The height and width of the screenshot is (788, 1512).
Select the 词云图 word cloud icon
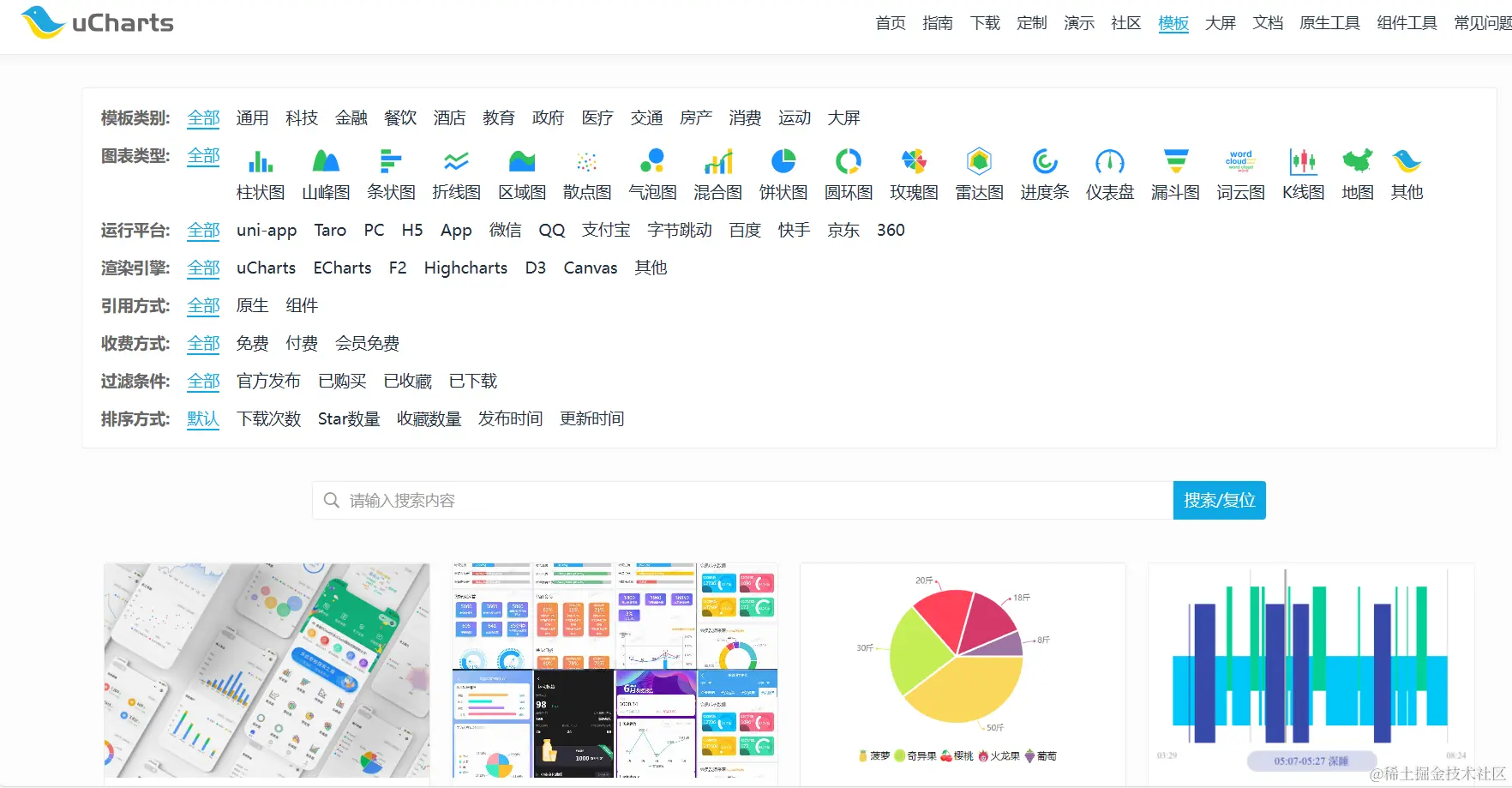point(1240,161)
